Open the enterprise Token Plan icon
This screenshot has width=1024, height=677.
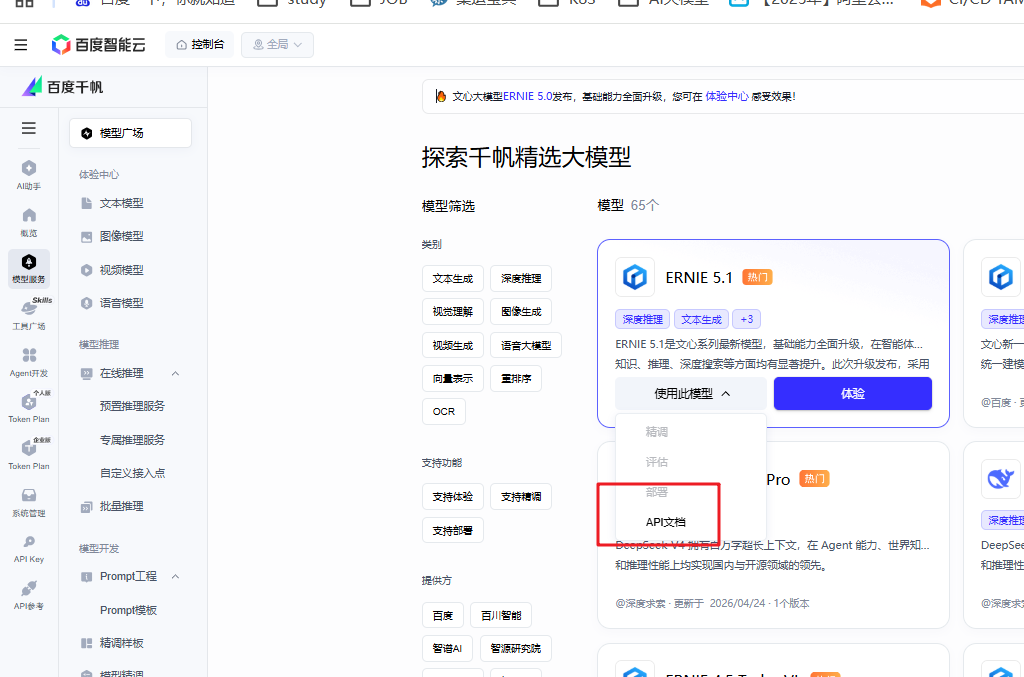pyautogui.click(x=29, y=454)
